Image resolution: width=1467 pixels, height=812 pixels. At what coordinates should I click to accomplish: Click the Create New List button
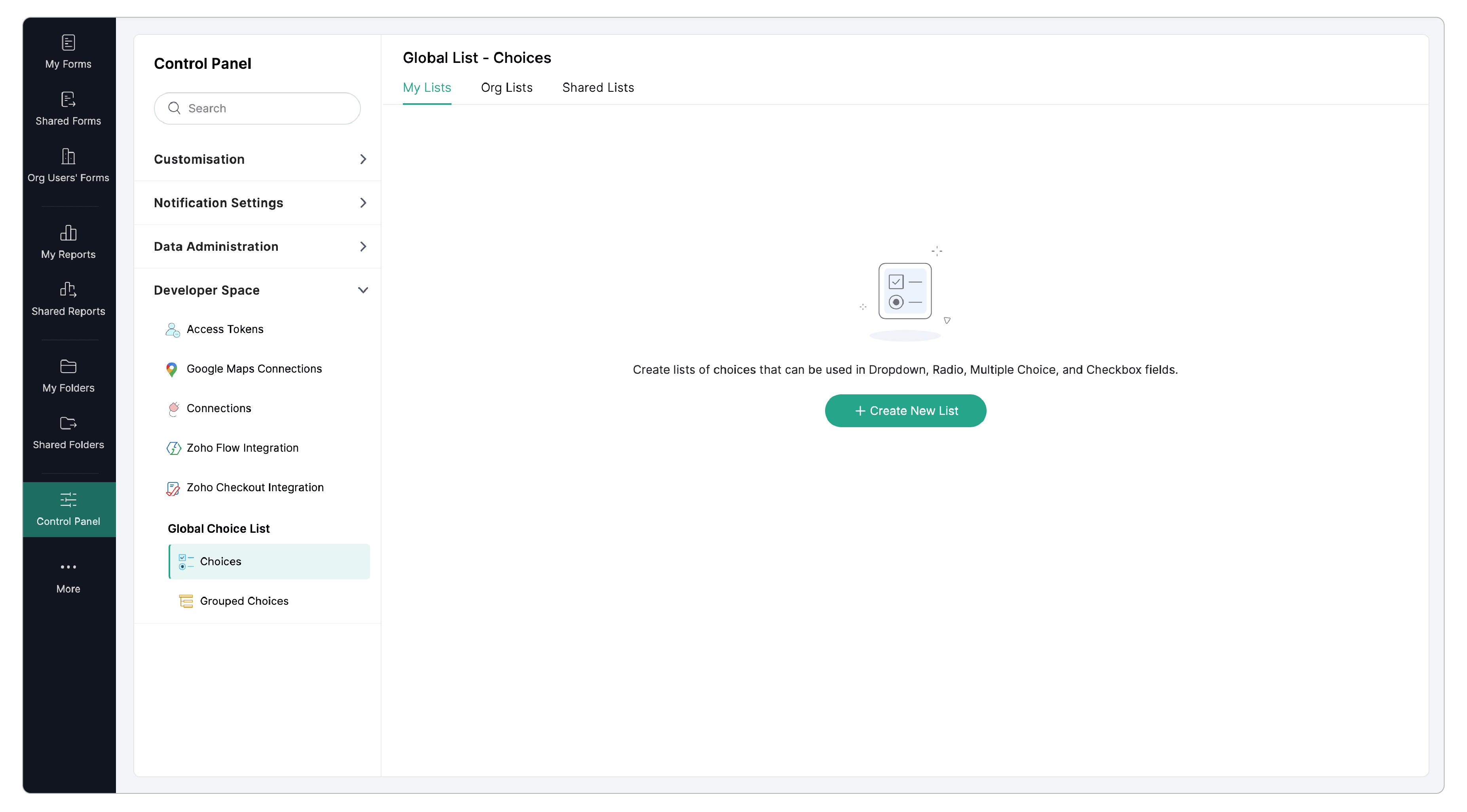(905, 411)
